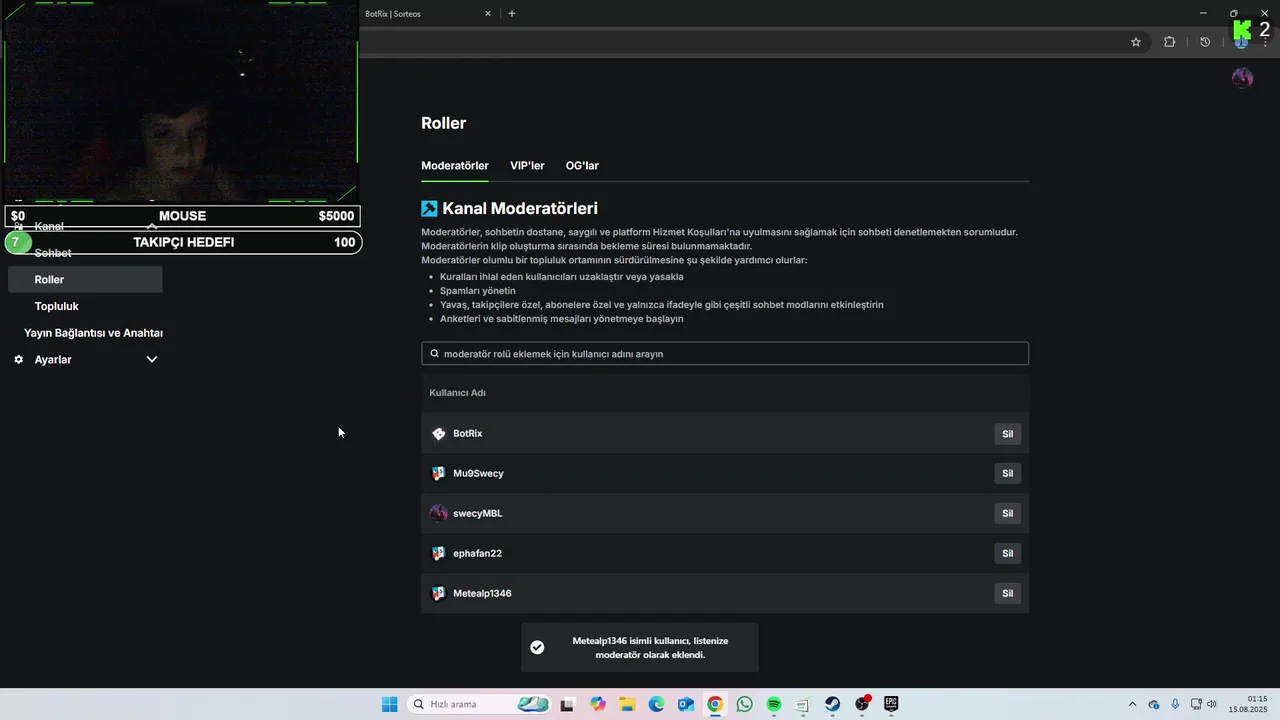Switch to the VIP'ler tab
This screenshot has height=720, width=1280.
pyautogui.click(x=527, y=166)
